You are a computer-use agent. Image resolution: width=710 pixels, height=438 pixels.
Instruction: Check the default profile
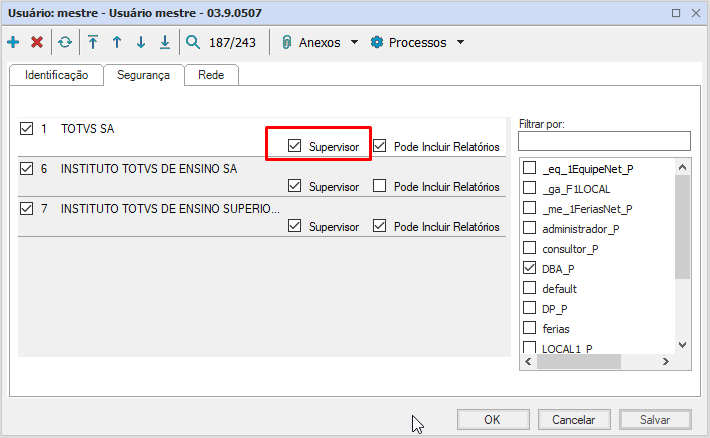pyautogui.click(x=529, y=288)
